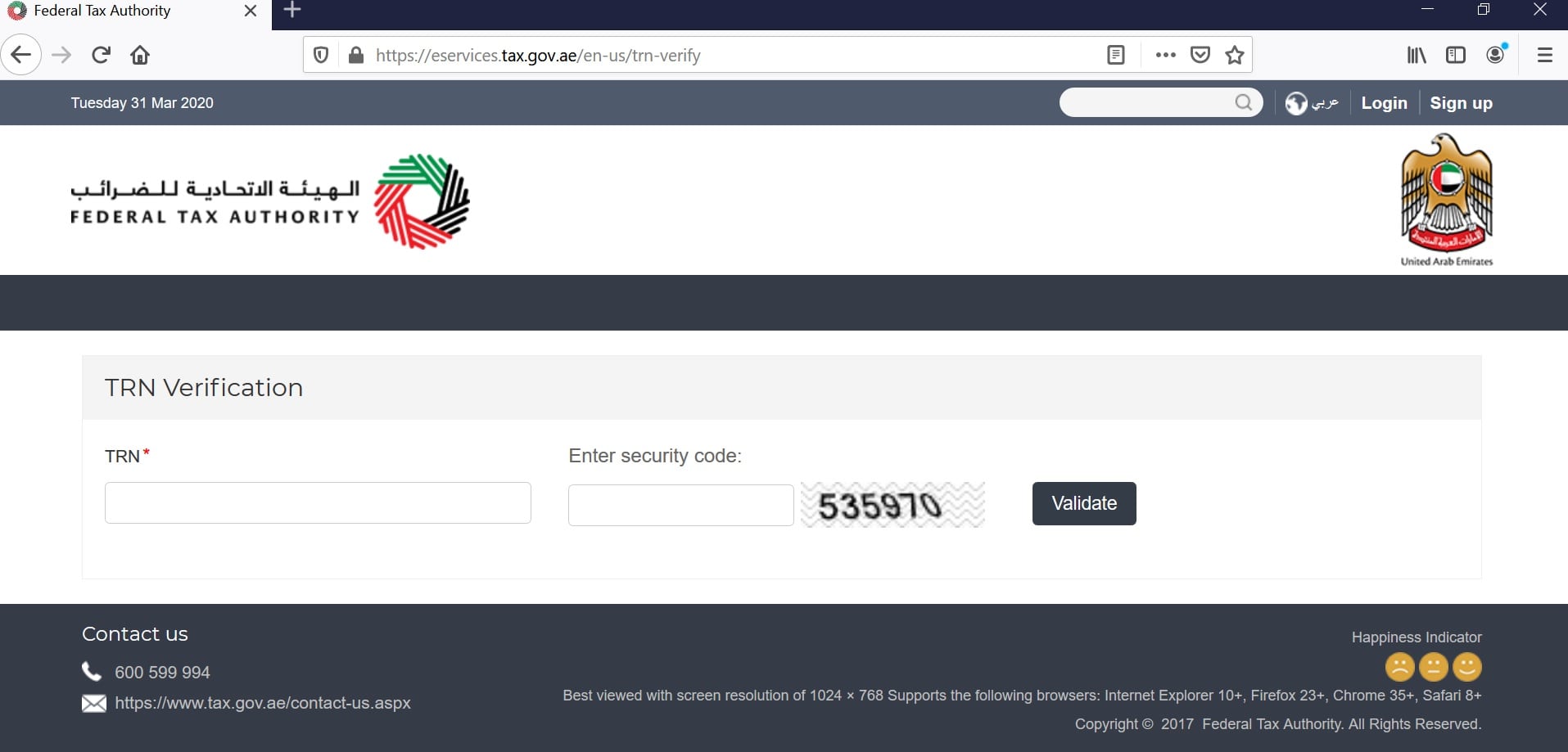Toggle the sidebar icon
Image resolution: width=1568 pixels, height=752 pixels.
(x=1456, y=55)
